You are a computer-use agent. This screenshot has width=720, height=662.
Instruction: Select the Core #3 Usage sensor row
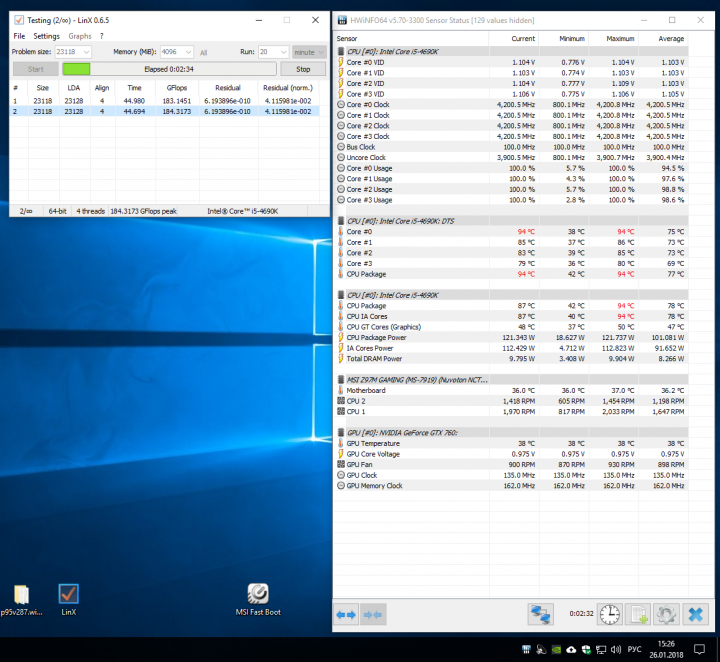[512, 200]
